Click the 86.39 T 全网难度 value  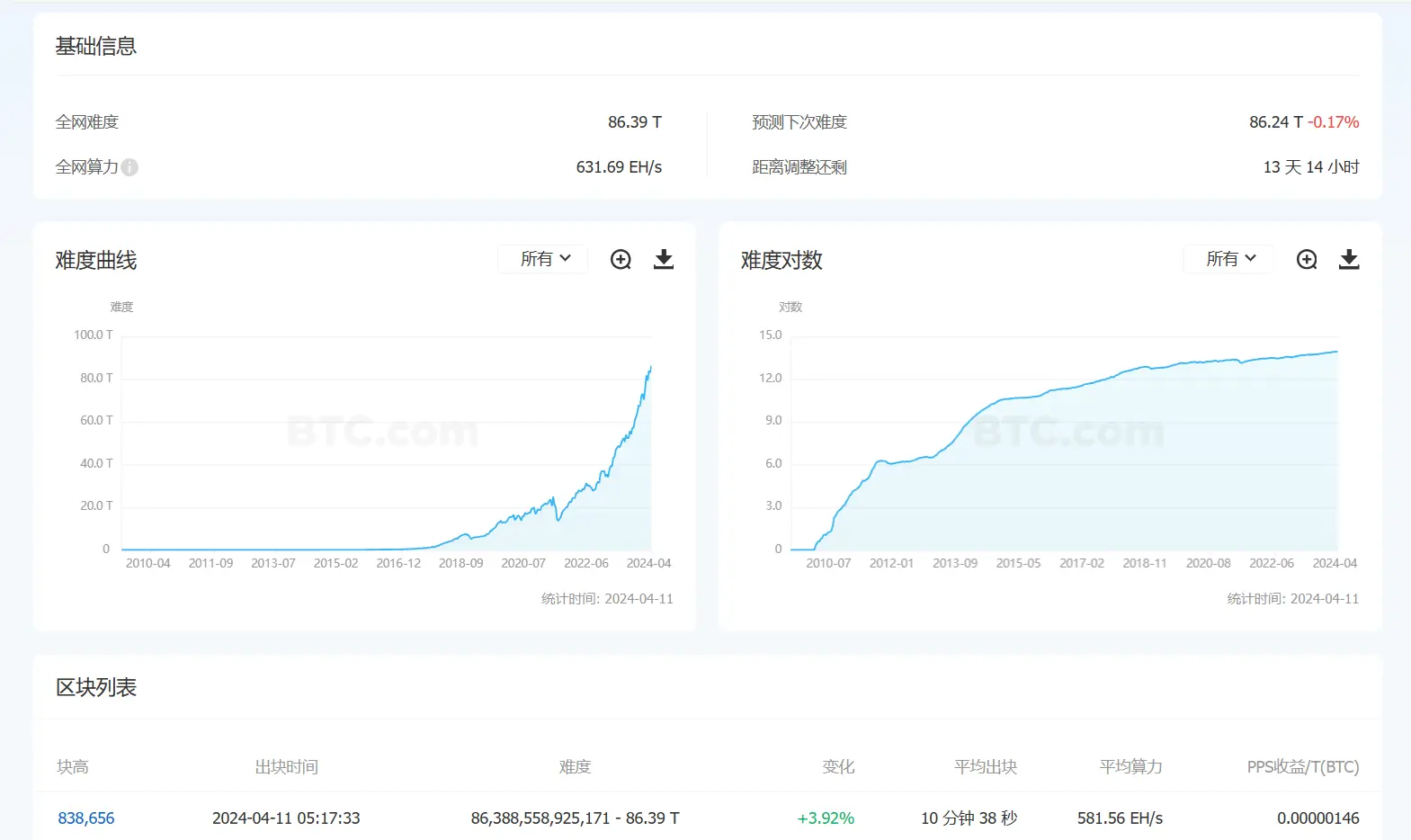[x=635, y=122]
